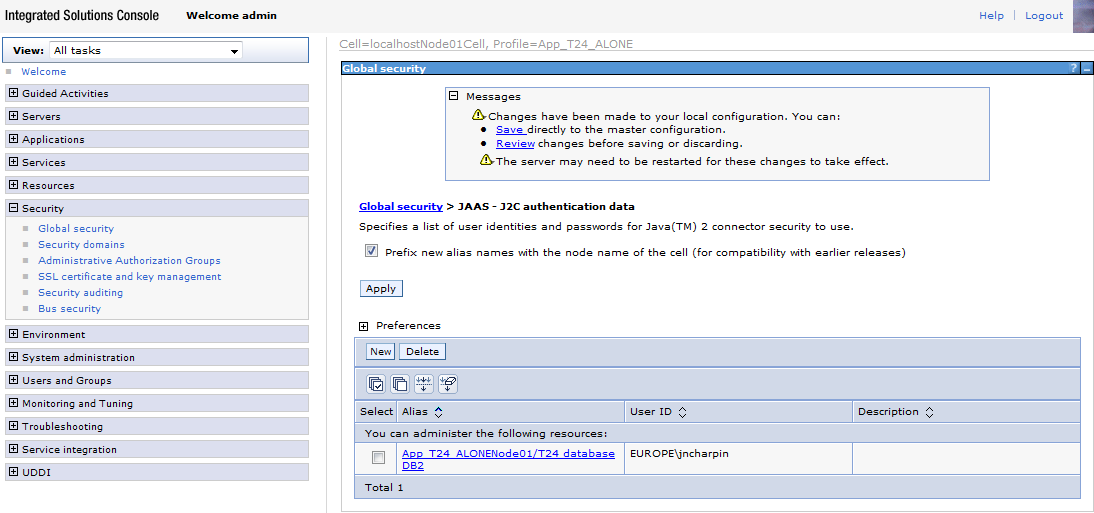Toggle the prefix new alias names checkbox
The height and width of the screenshot is (513, 1094).
click(371, 251)
